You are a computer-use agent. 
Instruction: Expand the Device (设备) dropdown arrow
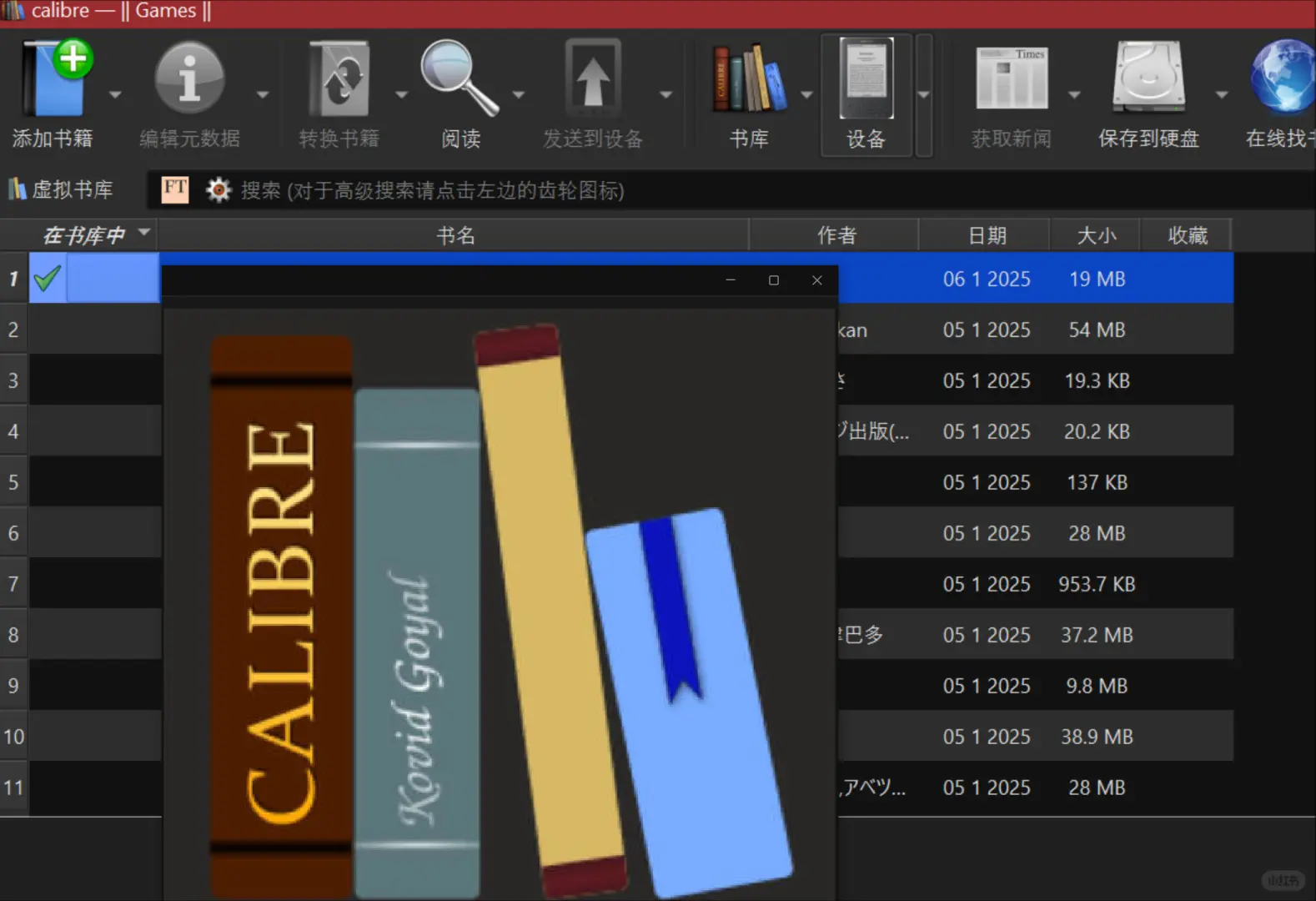click(923, 95)
